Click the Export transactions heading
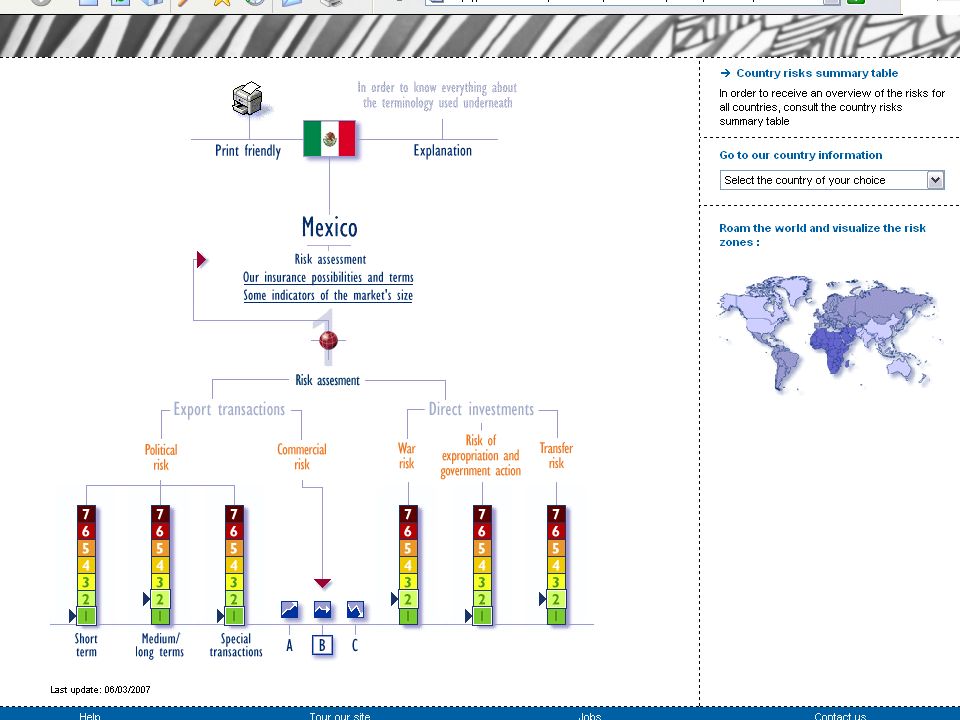Viewport: 960px width, 720px height. pyautogui.click(x=229, y=409)
